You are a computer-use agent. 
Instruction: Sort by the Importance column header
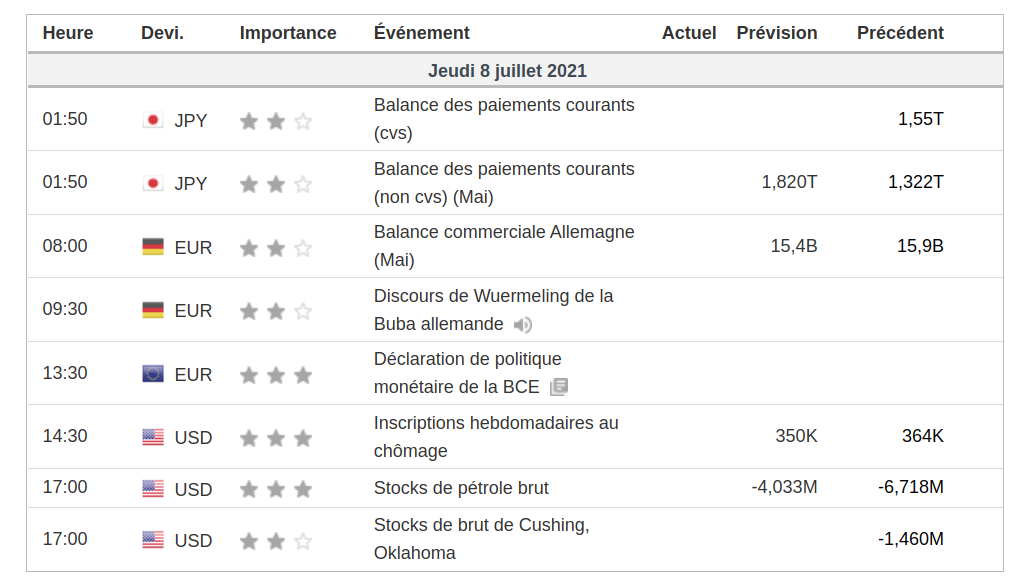point(288,33)
